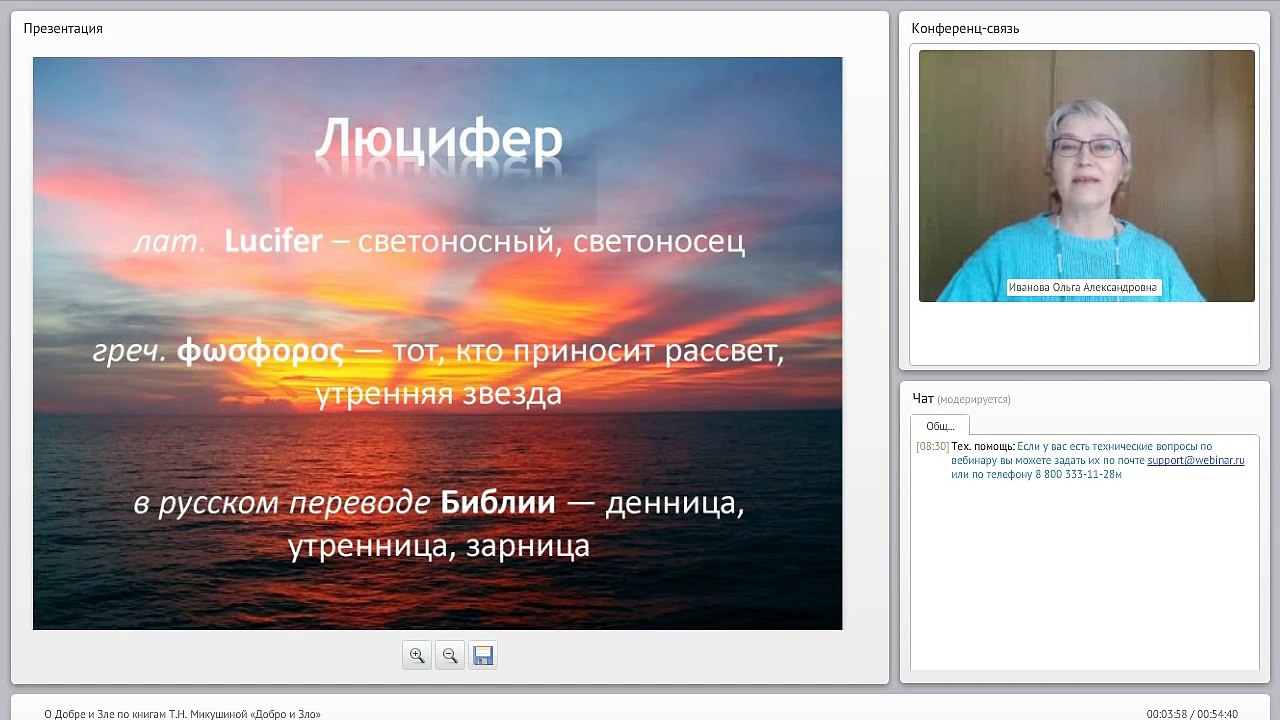Image resolution: width=1280 pixels, height=720 pixels.
Task: Select the Конференц-связь panel title
Action: coord(965,28)
